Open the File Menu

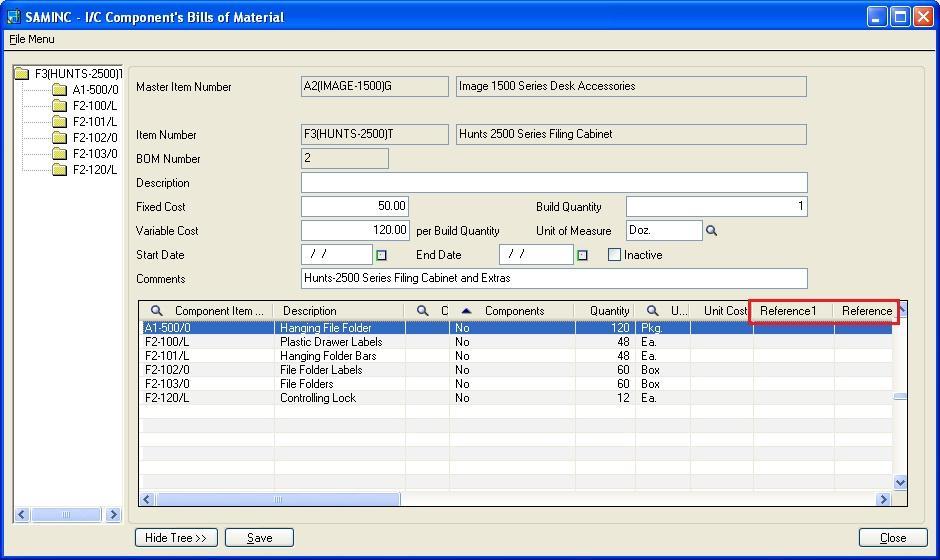coord(32,39)
